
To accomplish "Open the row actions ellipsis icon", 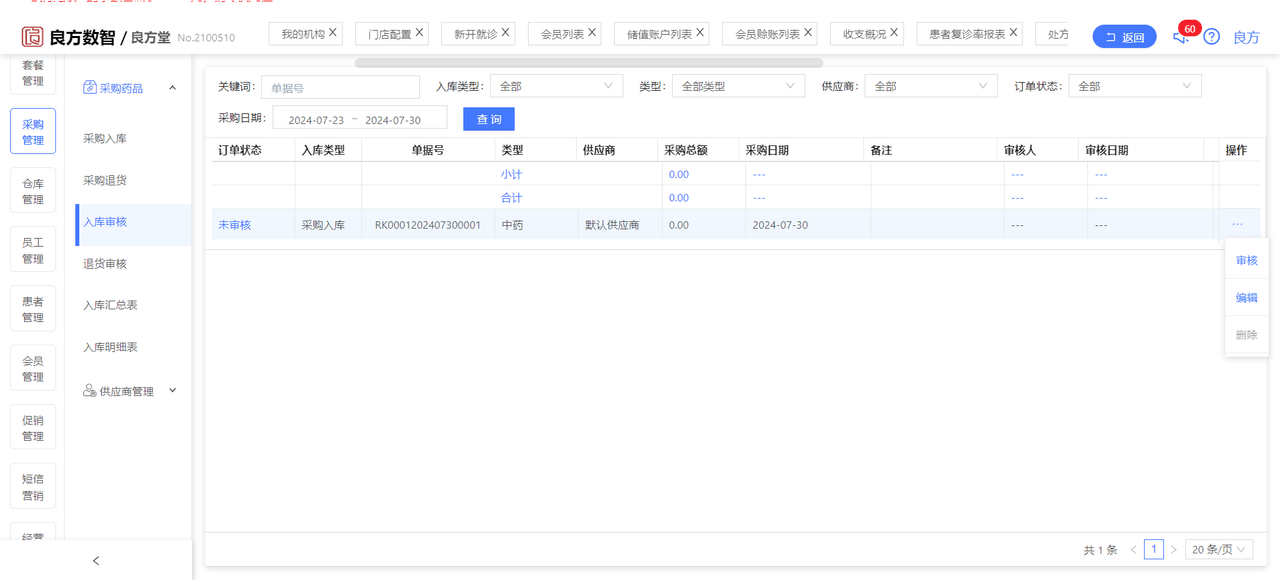I will pos(1237,225).
